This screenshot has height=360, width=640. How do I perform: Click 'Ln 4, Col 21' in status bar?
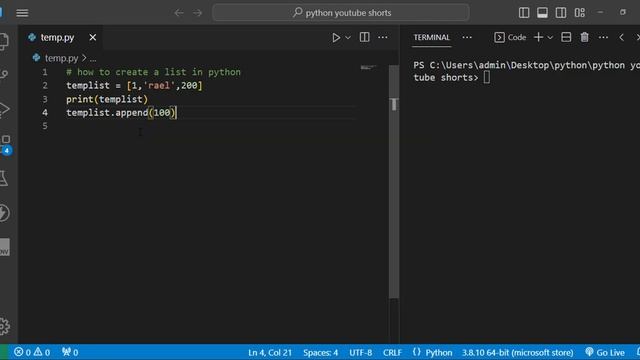click(x=270, y=353)
